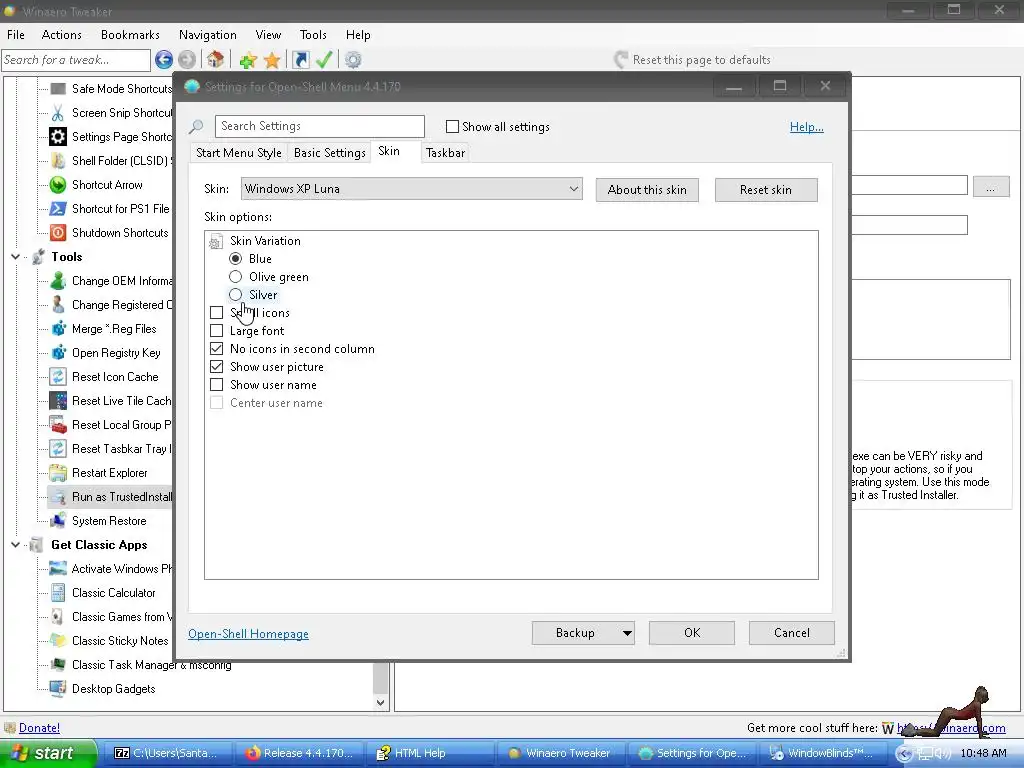Switch to the Start Menu Style tab
The width and height of the screenshot is (1024, 768).
tap(238, 153)
